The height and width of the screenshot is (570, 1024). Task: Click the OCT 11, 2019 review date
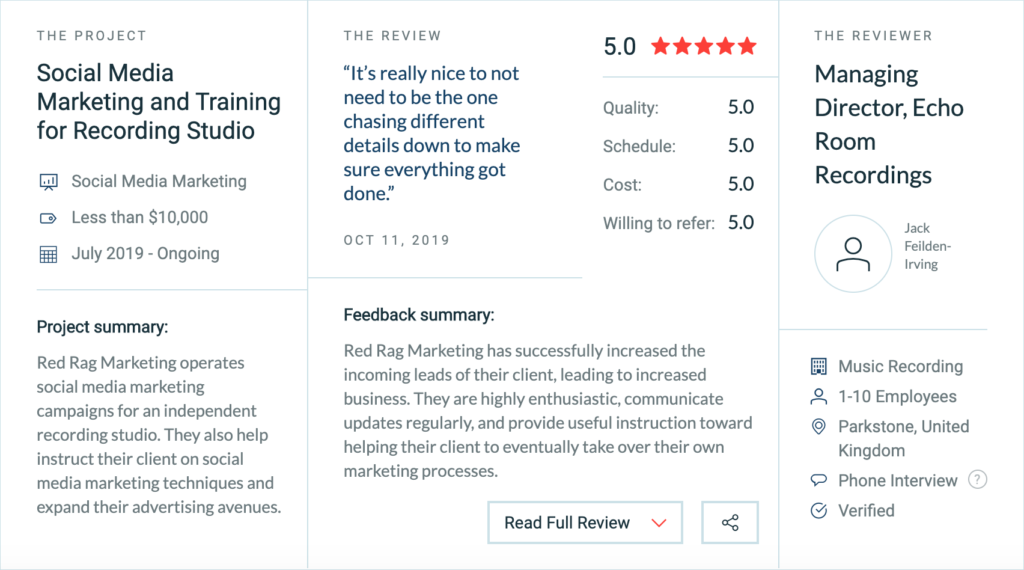(x=396, y=240)
